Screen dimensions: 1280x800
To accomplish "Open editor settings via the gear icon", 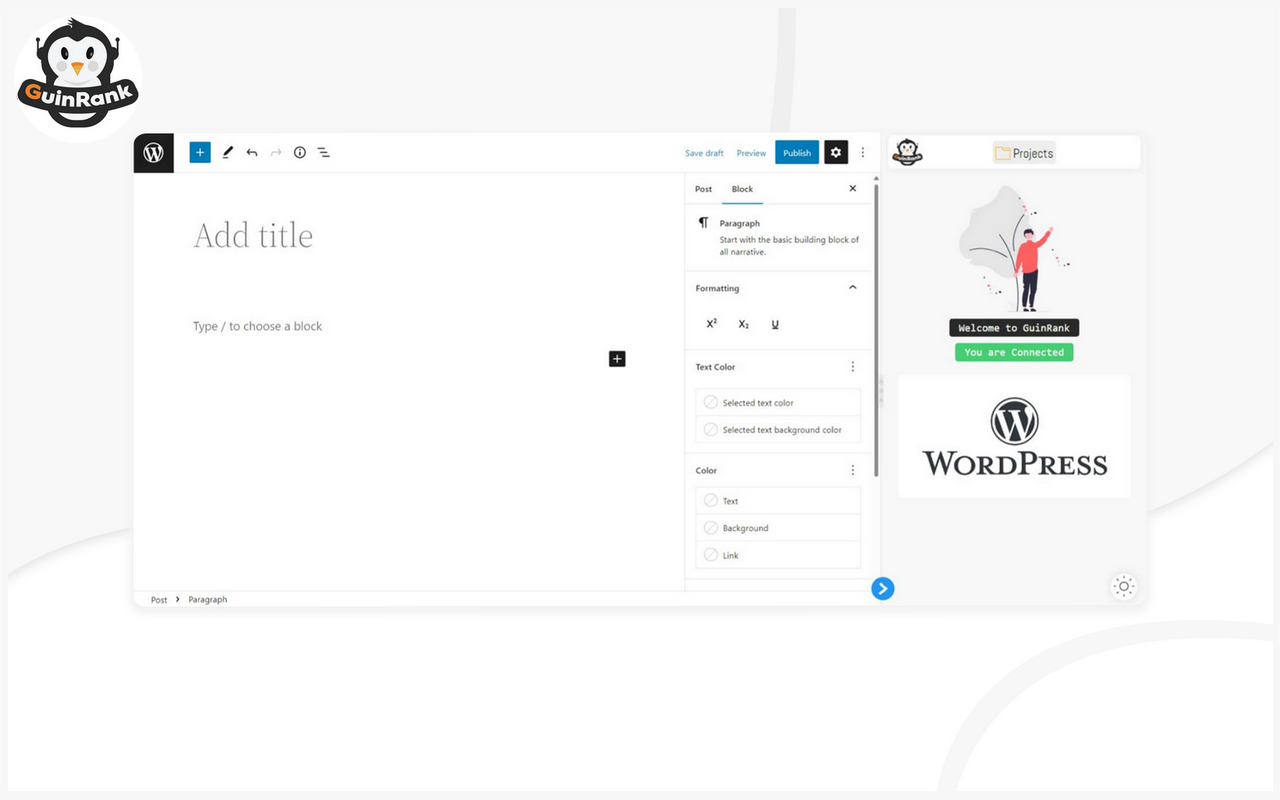I will pos(836,152).
